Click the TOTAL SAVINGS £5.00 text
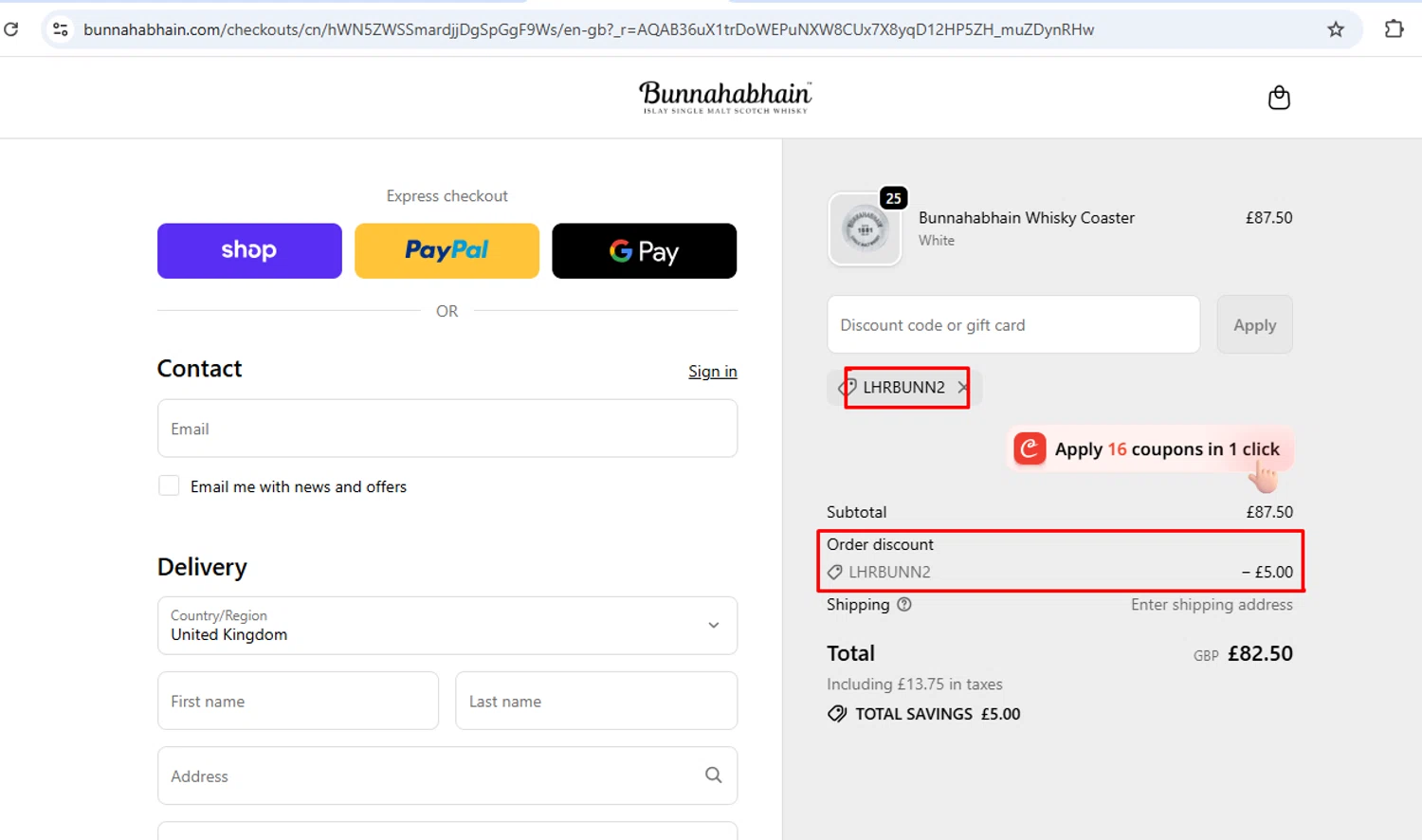 click(x=938, y=714)
